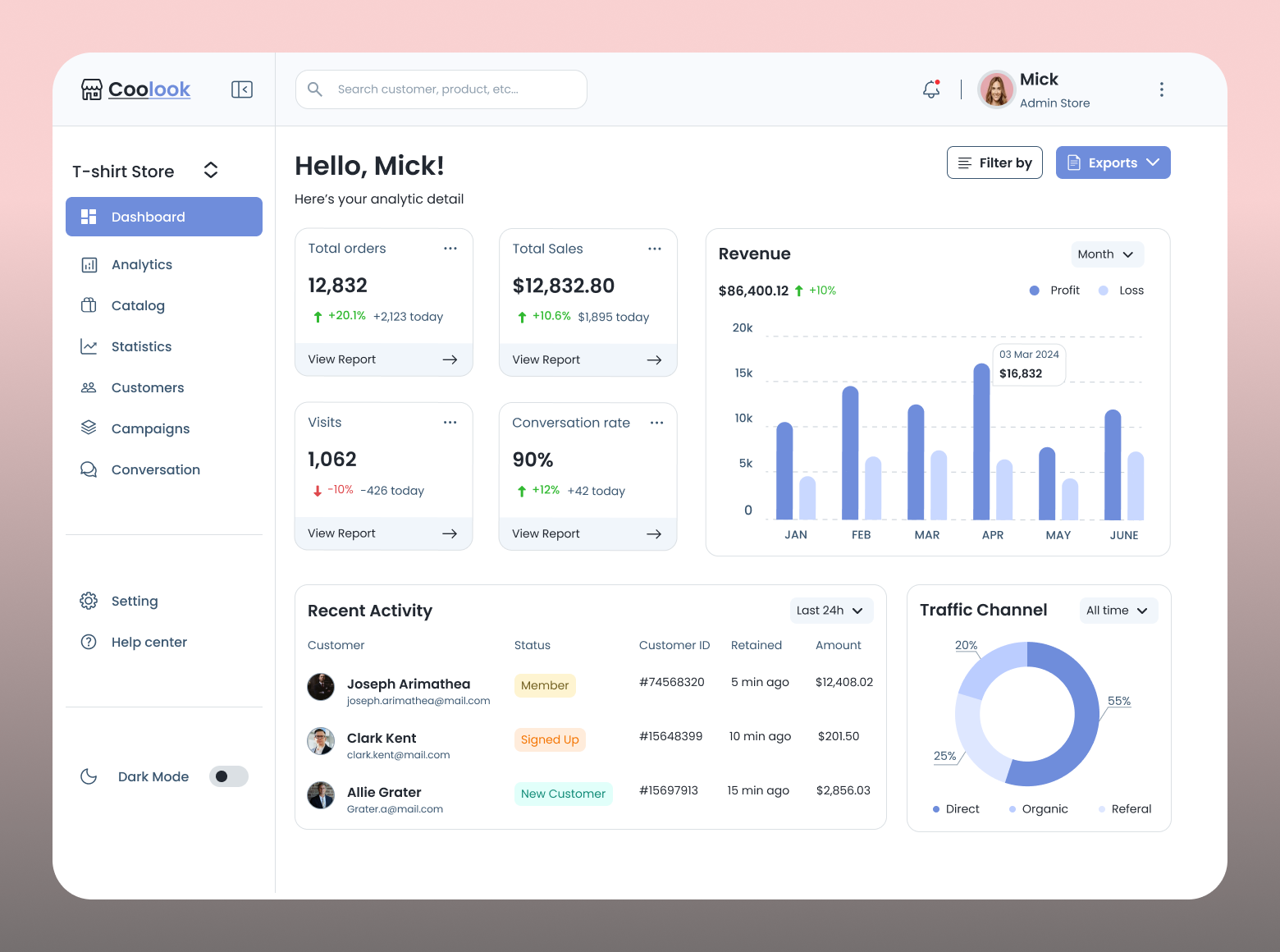Expand the T-shirt Store switcher
The height and width of the screenshot is (952, 1280).
click(x=210, y=170)
